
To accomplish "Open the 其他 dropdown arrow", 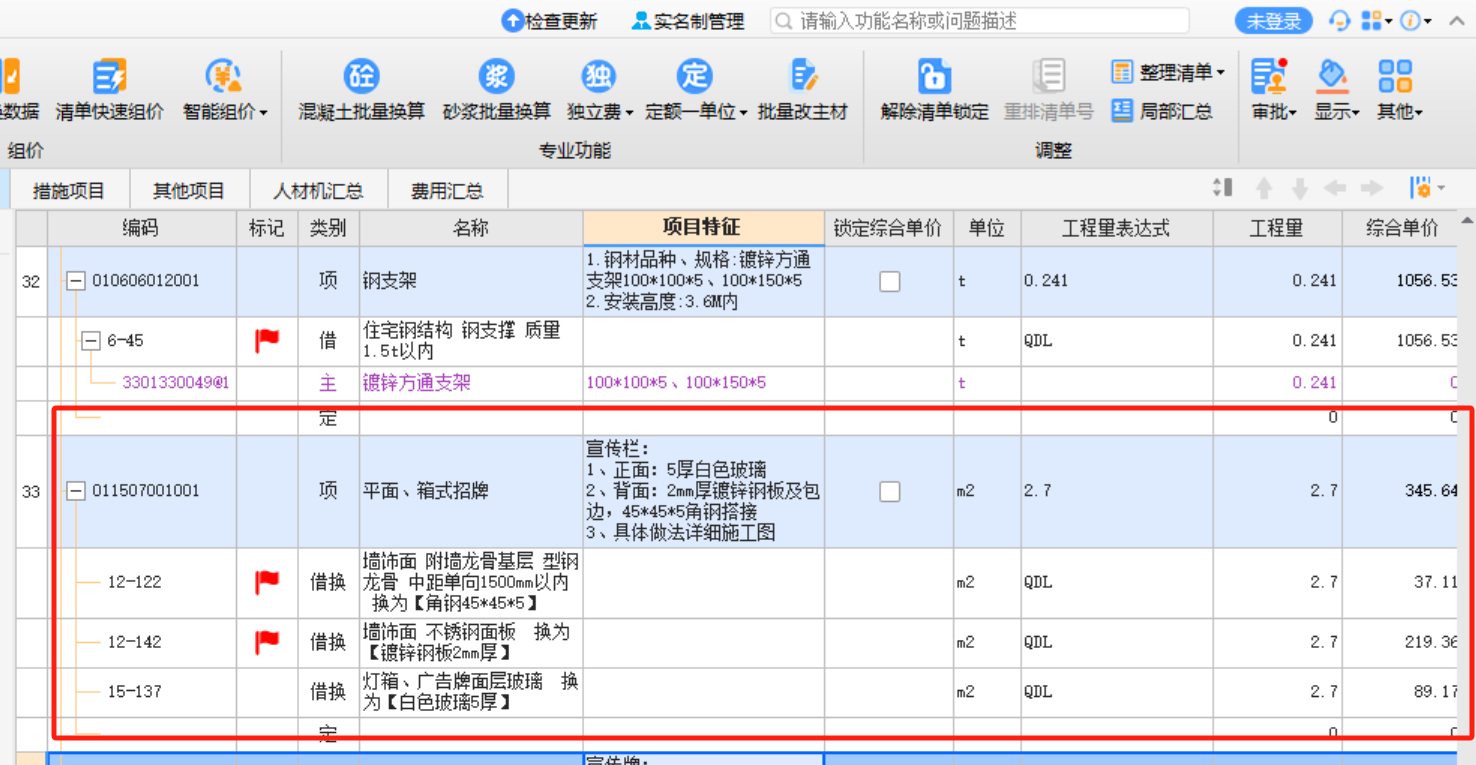I will click(x=1418, y=113).
